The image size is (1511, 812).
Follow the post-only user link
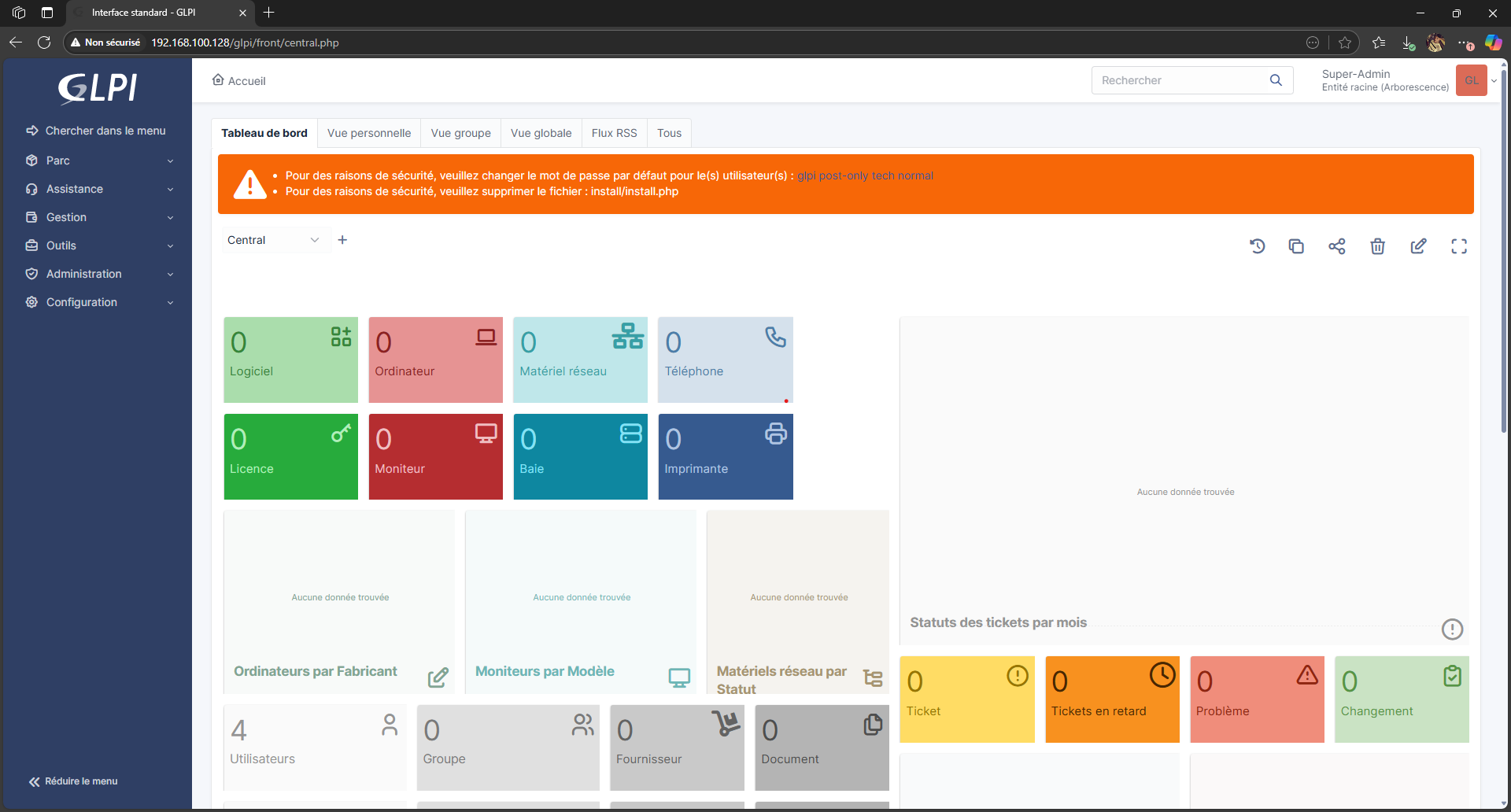[844, 175]
